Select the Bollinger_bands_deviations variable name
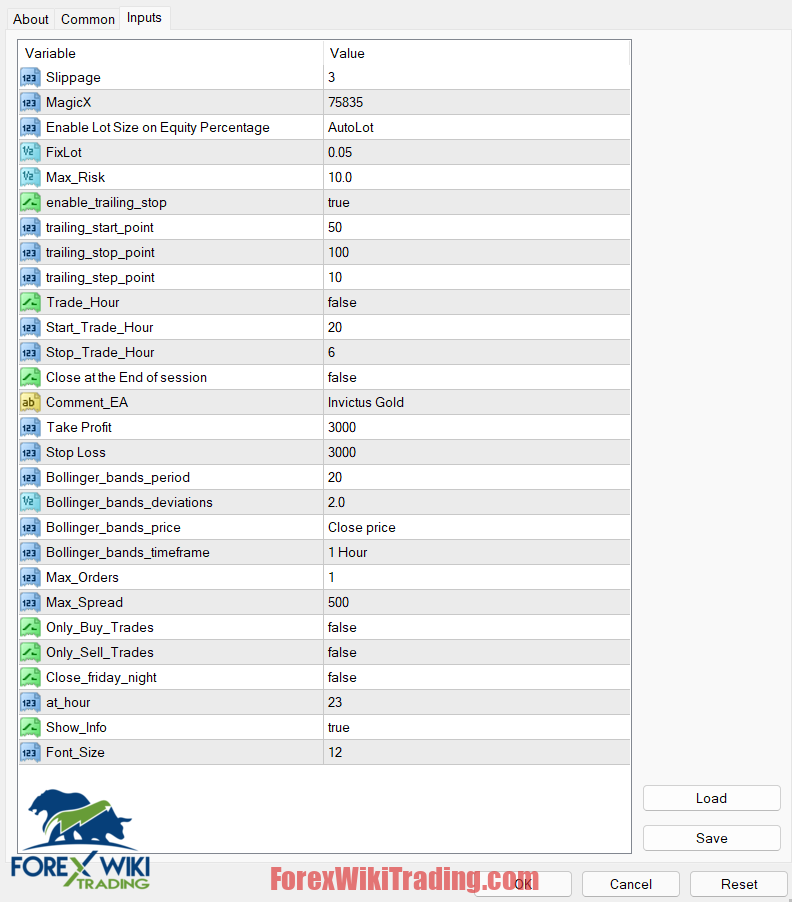792x902 pixels. coord(129,503)
